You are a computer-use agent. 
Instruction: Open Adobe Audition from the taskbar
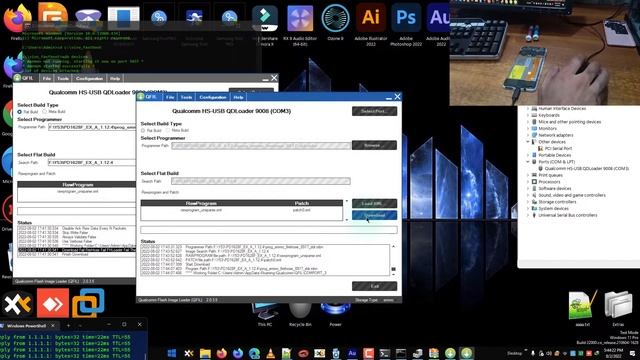pyautogui.click(x=352, y=353)
